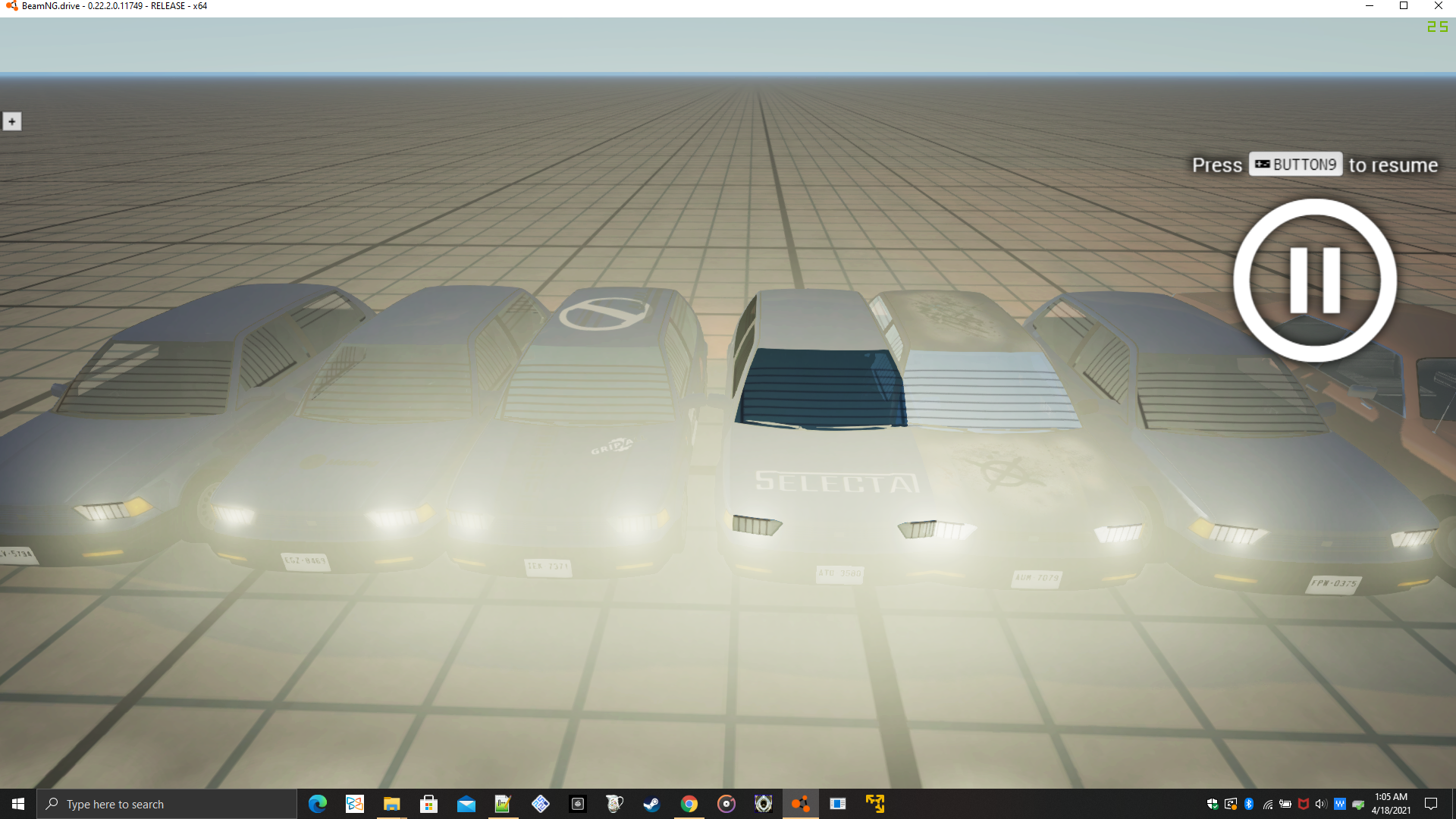Click the large pause icon to resume
This screenshot has width=1456, height=819.
pos(1315,281)
